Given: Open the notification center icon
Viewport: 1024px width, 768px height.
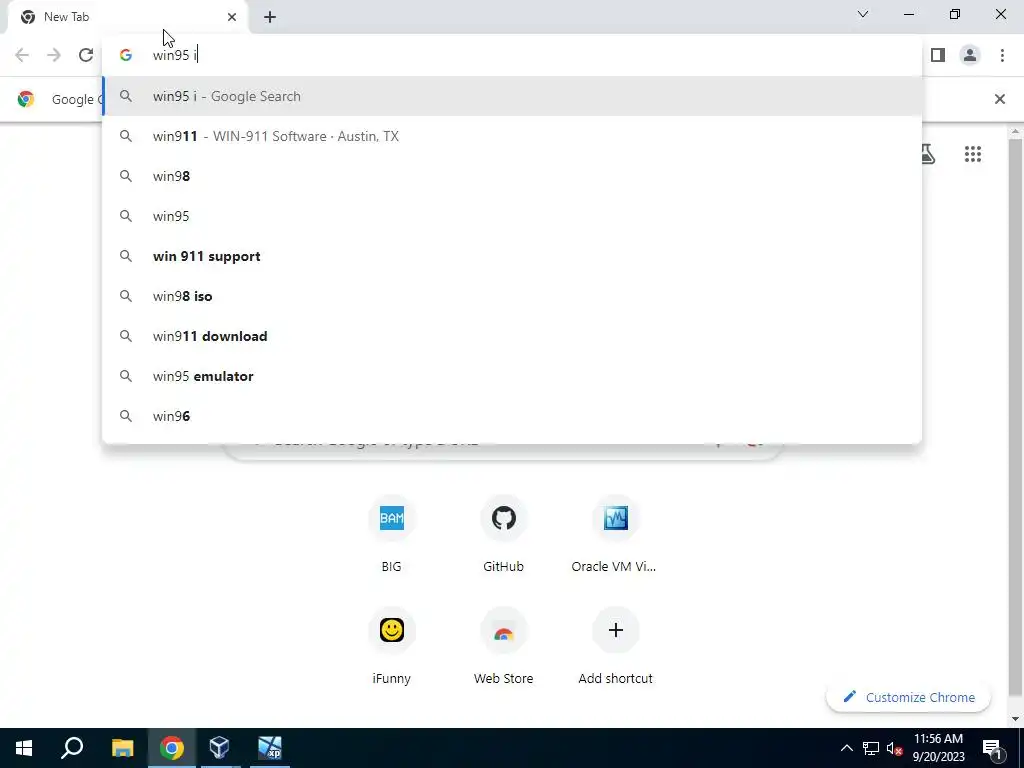Looking at the screenshot, I should tap(993, 748).
